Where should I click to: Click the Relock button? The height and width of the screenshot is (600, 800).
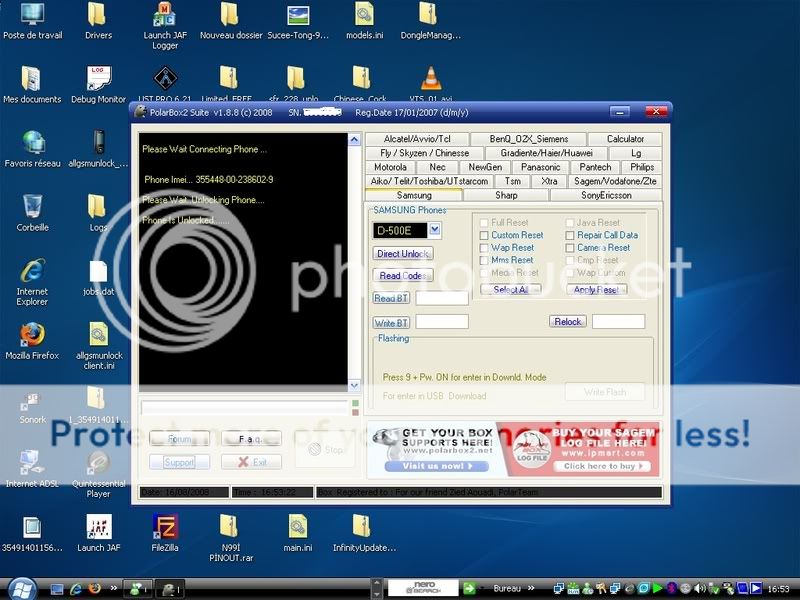click(567, 321)
